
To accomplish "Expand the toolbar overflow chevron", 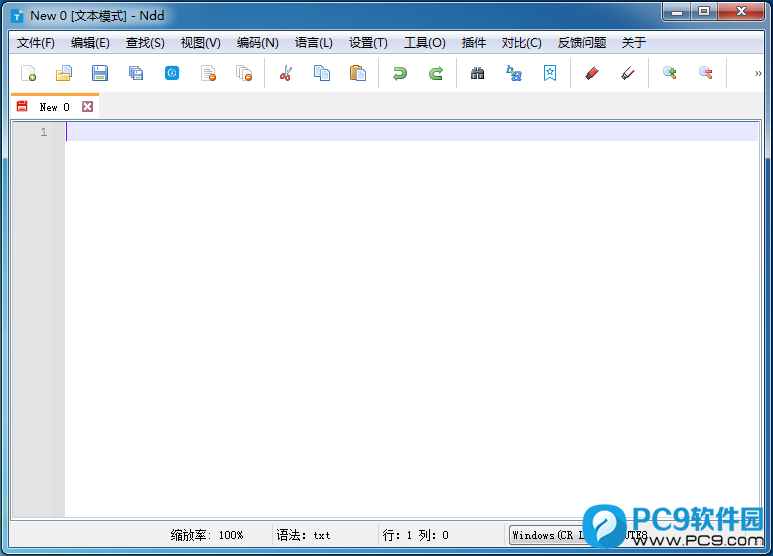I will tap(757, 73).
